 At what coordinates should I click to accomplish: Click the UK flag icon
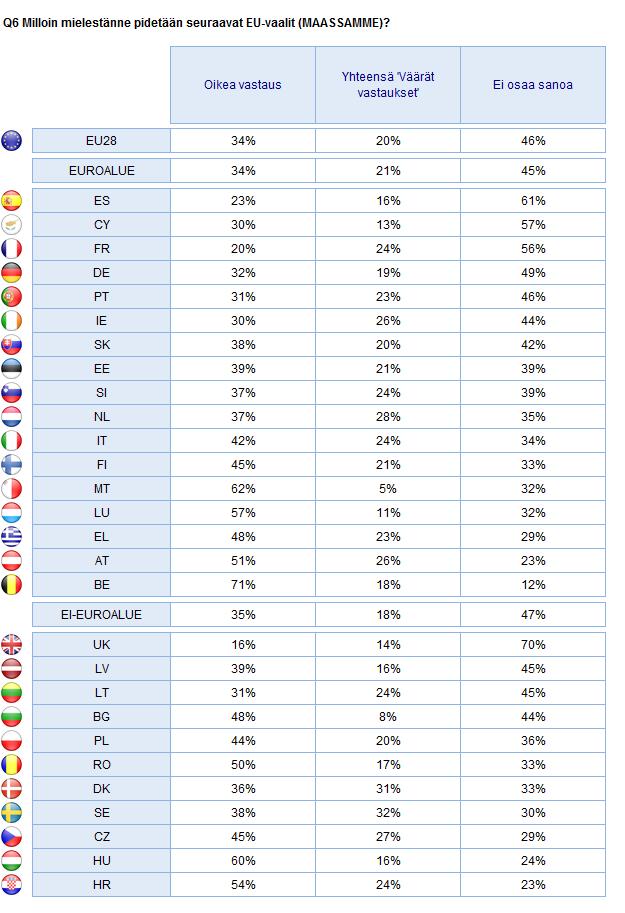(12, 645)
